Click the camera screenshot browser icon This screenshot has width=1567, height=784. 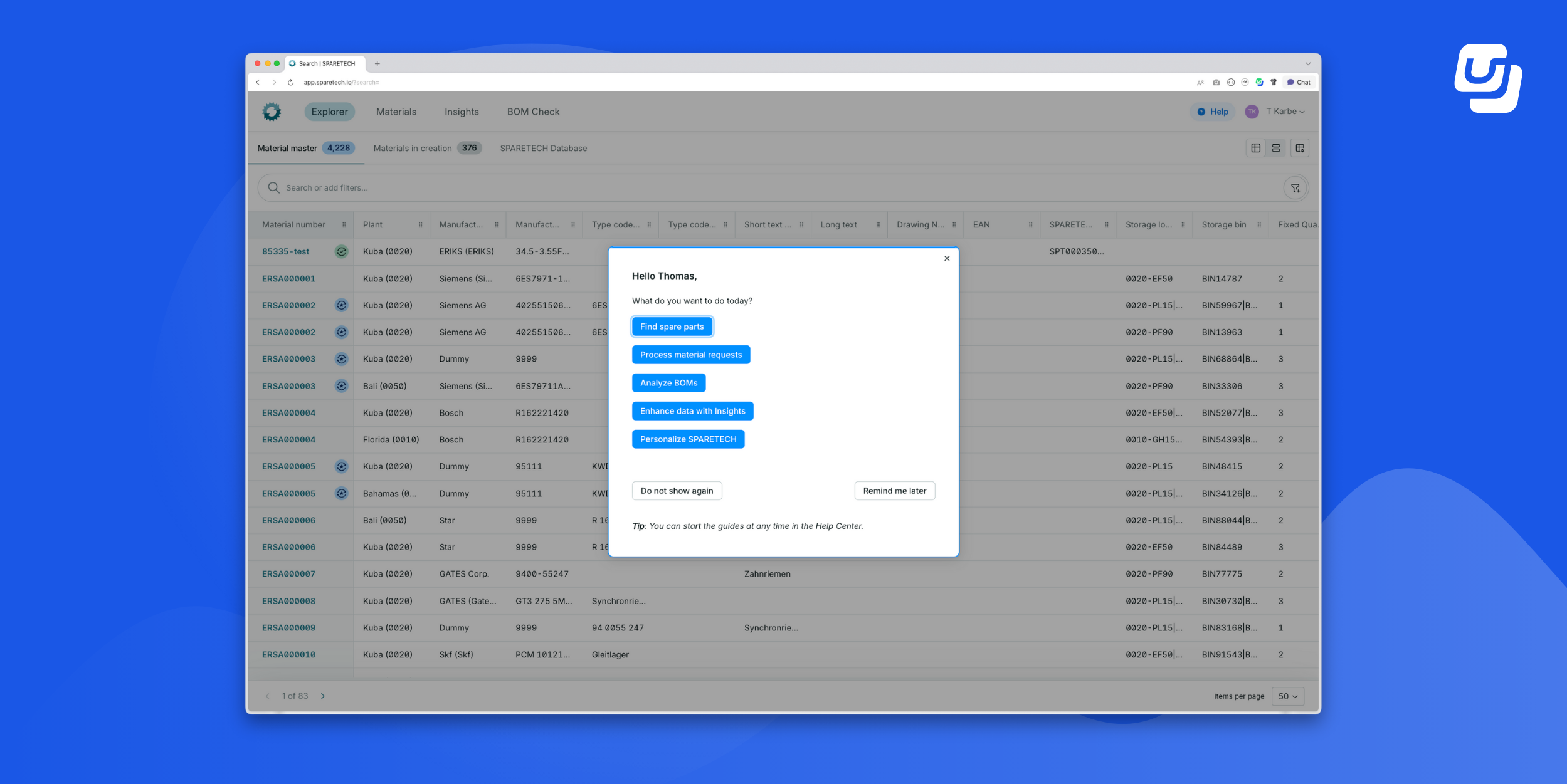[1216, 82]
